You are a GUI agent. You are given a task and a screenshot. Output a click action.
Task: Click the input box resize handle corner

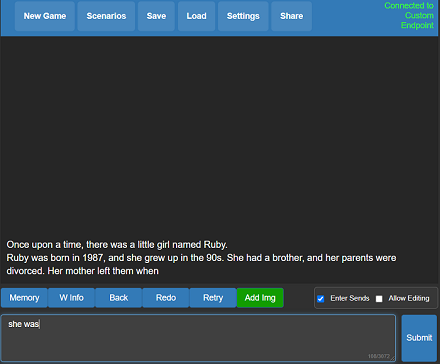(x=393, y=359)
